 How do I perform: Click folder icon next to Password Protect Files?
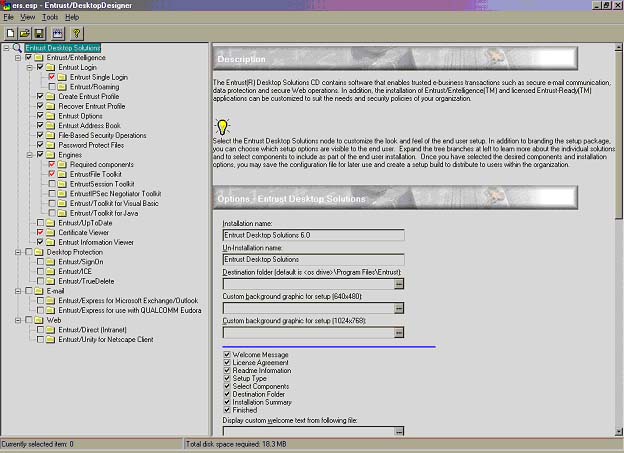[50, 145]
